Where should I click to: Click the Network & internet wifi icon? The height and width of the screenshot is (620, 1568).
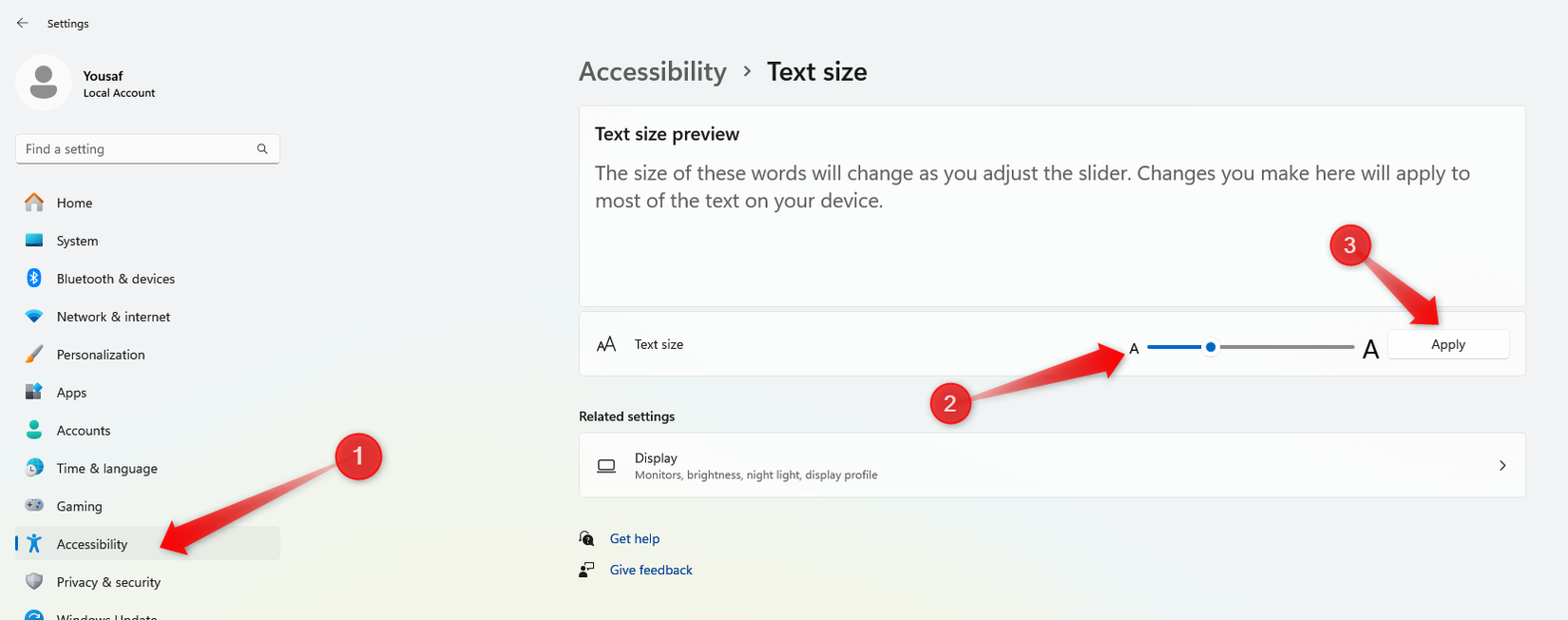(34, 317)
